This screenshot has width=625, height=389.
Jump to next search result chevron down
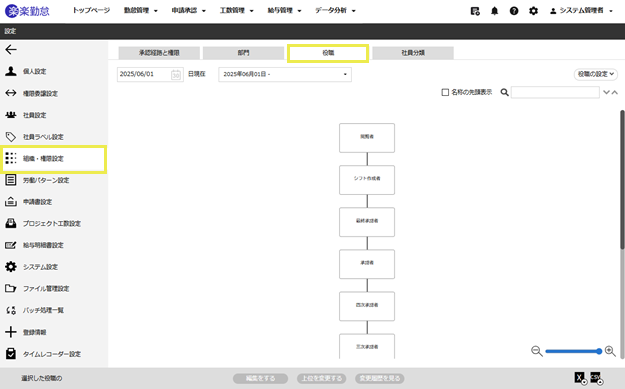click(606, 92)
